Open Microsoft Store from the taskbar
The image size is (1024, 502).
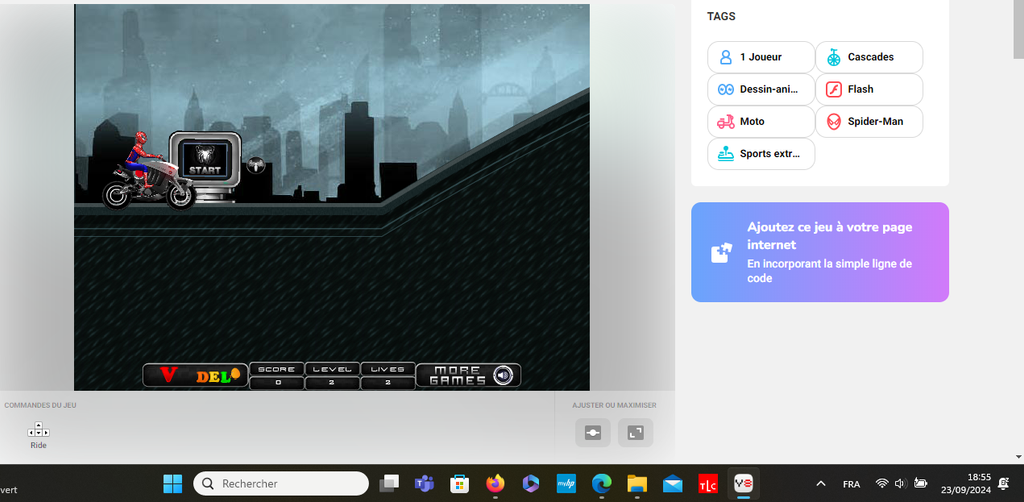point(460,484)
